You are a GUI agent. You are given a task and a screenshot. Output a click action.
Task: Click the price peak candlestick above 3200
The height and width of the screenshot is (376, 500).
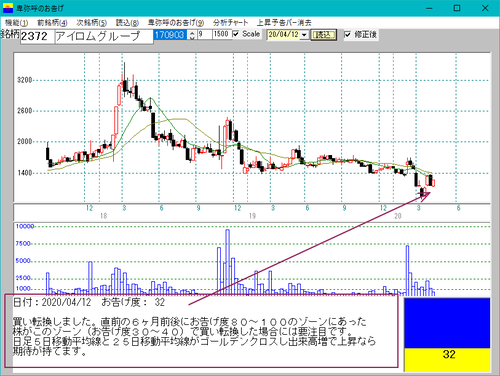pyautogui.click(x=125, y=80)
